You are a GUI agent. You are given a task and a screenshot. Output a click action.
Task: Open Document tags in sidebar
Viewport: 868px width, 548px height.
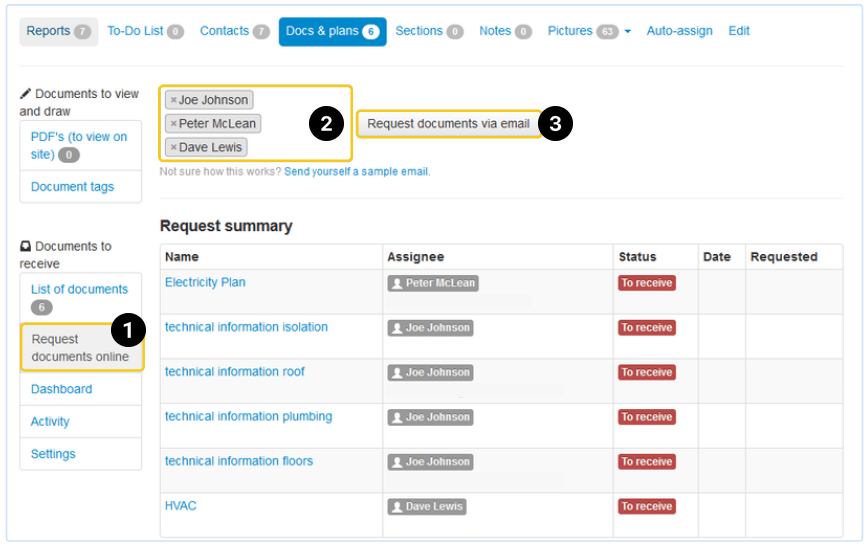pos(72,187)
